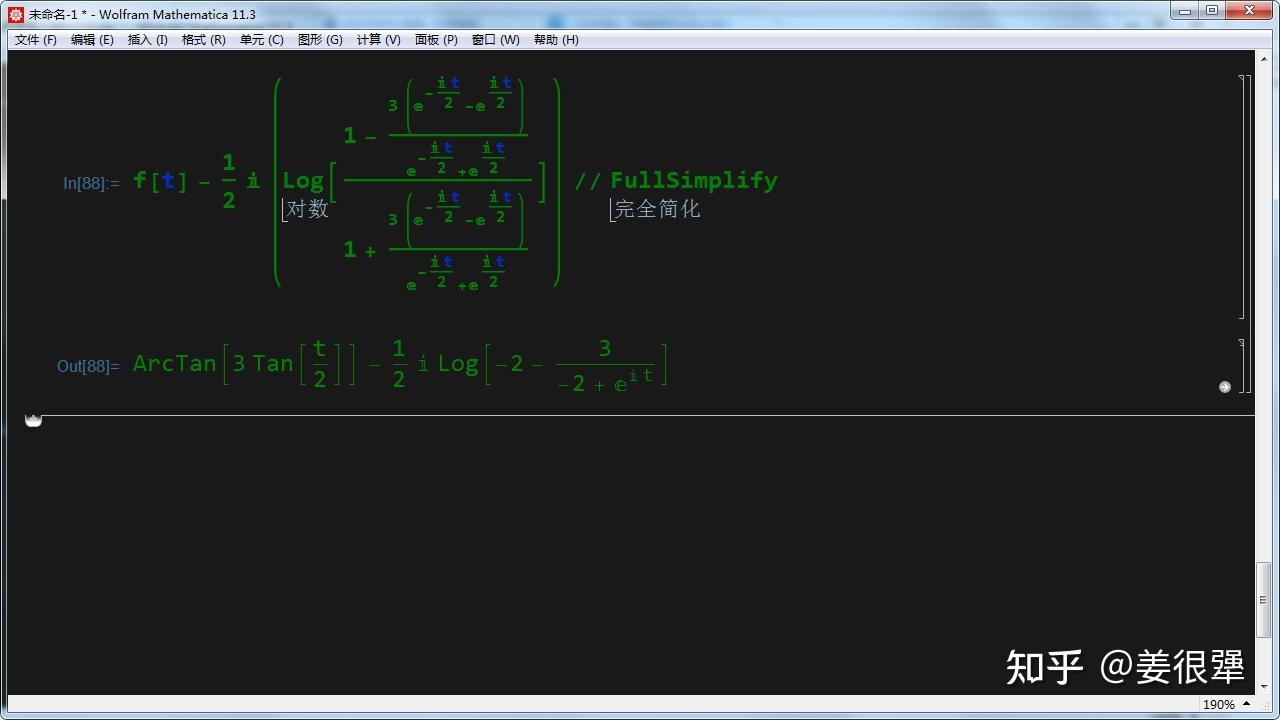Image resolution: width=1280 pixels, height=720 pixels.
Task: Click Tan in the output expression
Action: tap(273, 363)
